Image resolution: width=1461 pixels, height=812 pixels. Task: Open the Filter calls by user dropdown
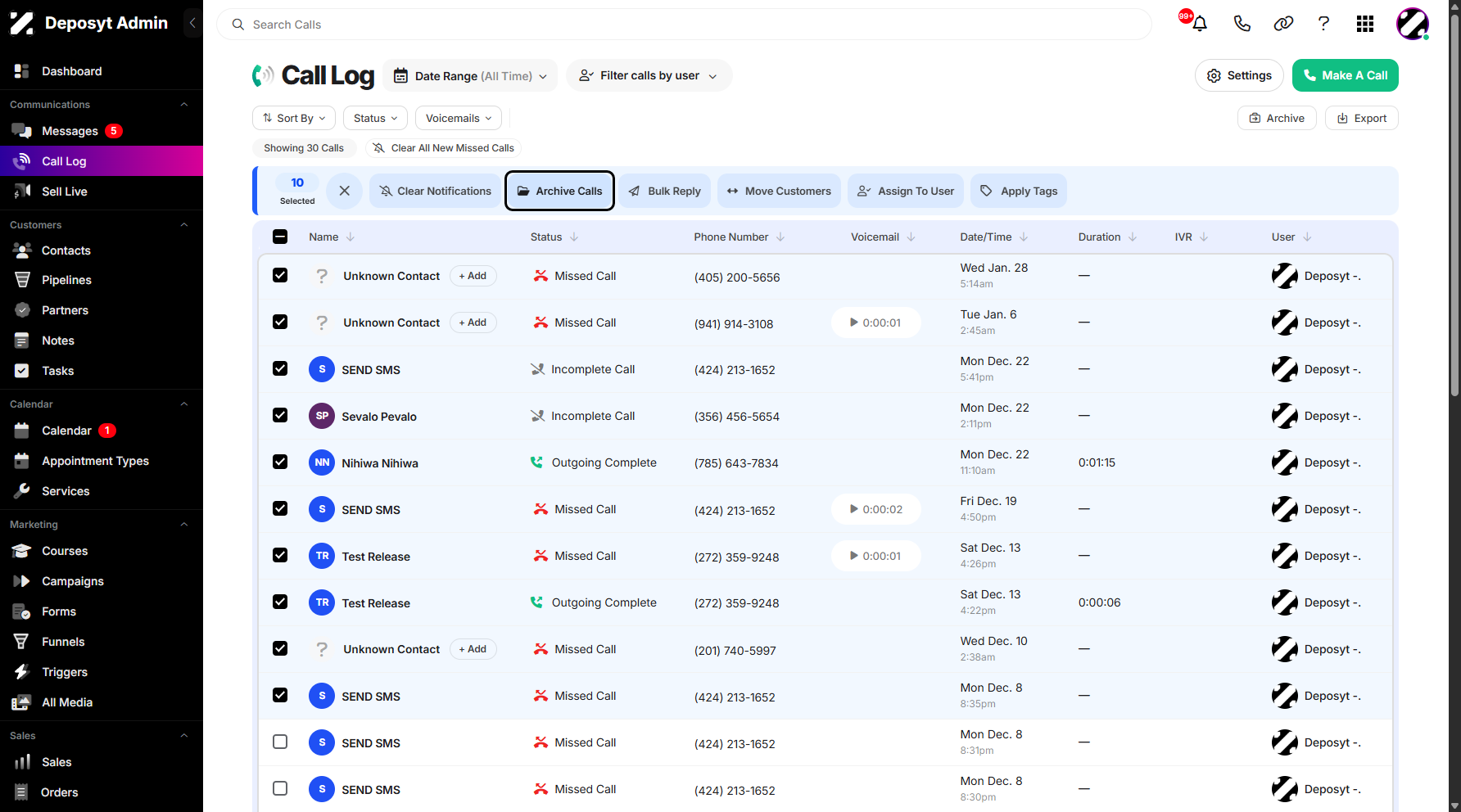649,75
